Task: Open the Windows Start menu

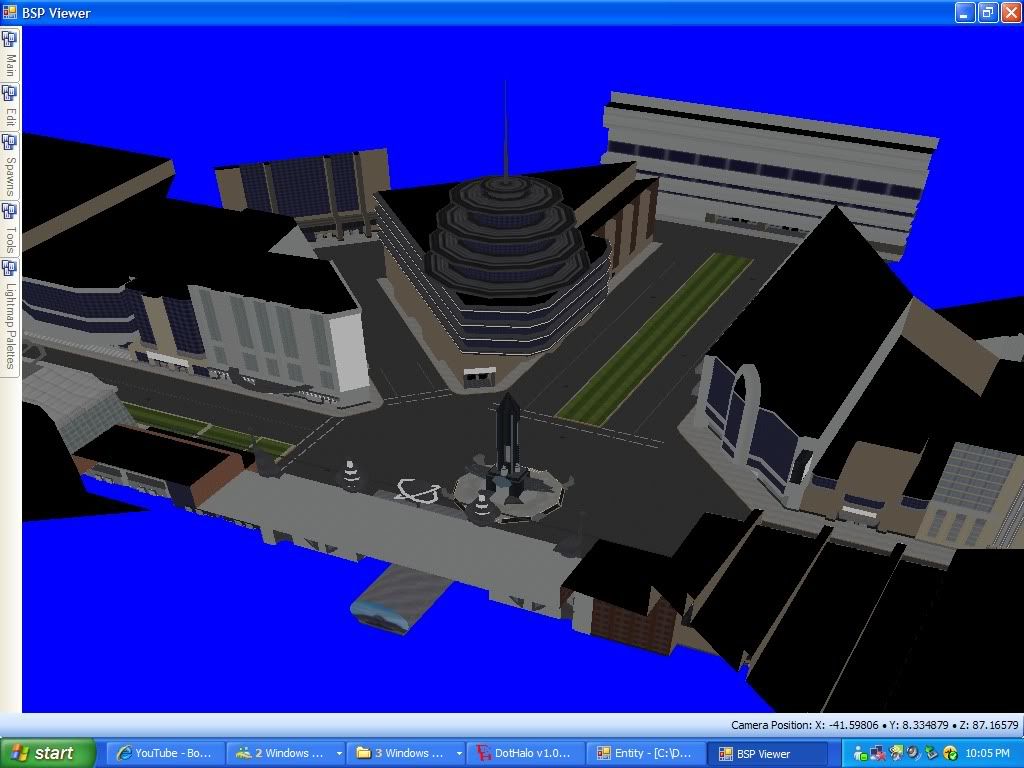Action: point(46,753)
